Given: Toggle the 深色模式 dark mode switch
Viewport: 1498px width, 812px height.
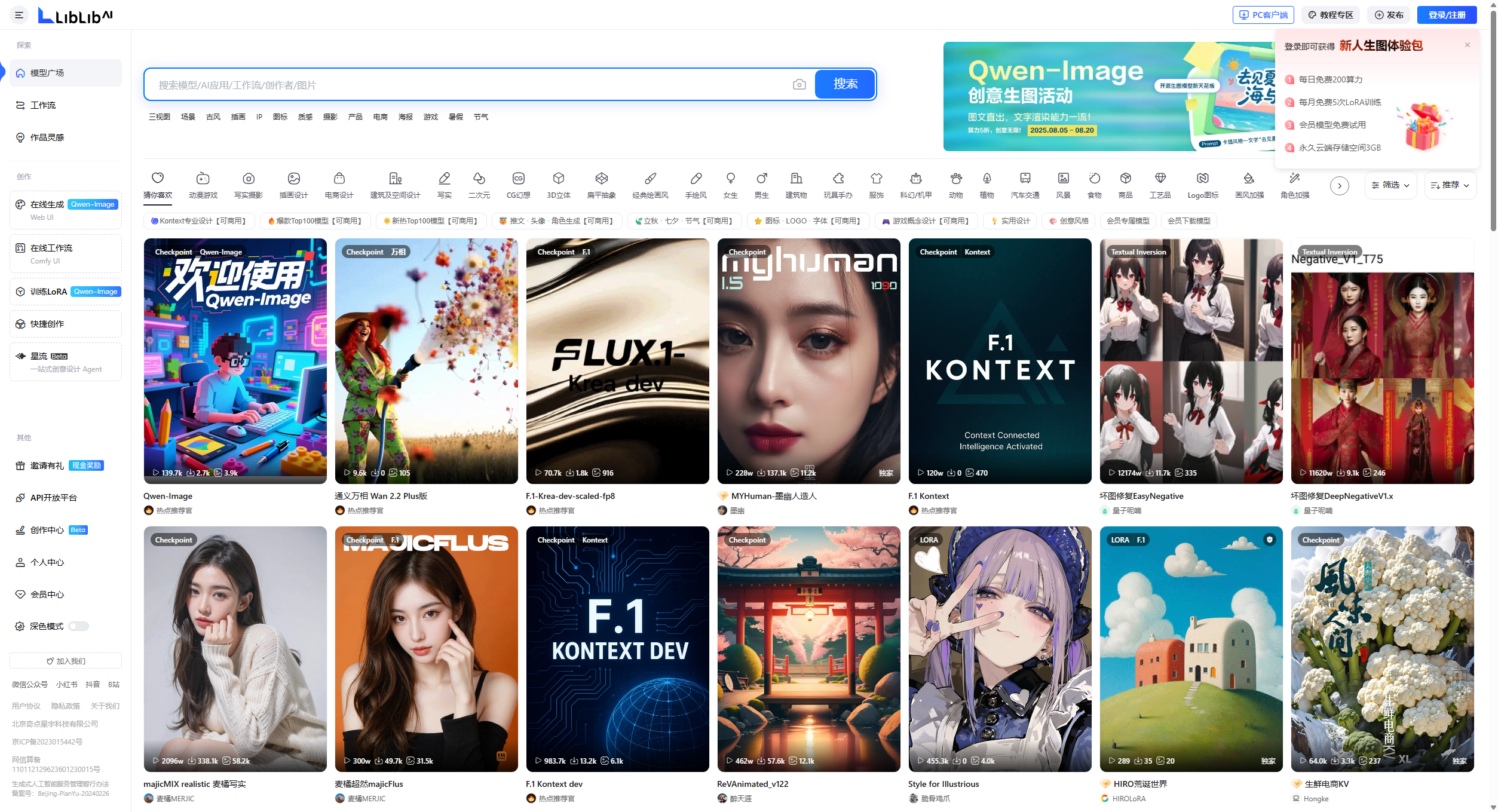Looking at the screenshot, I should point(78,626).
